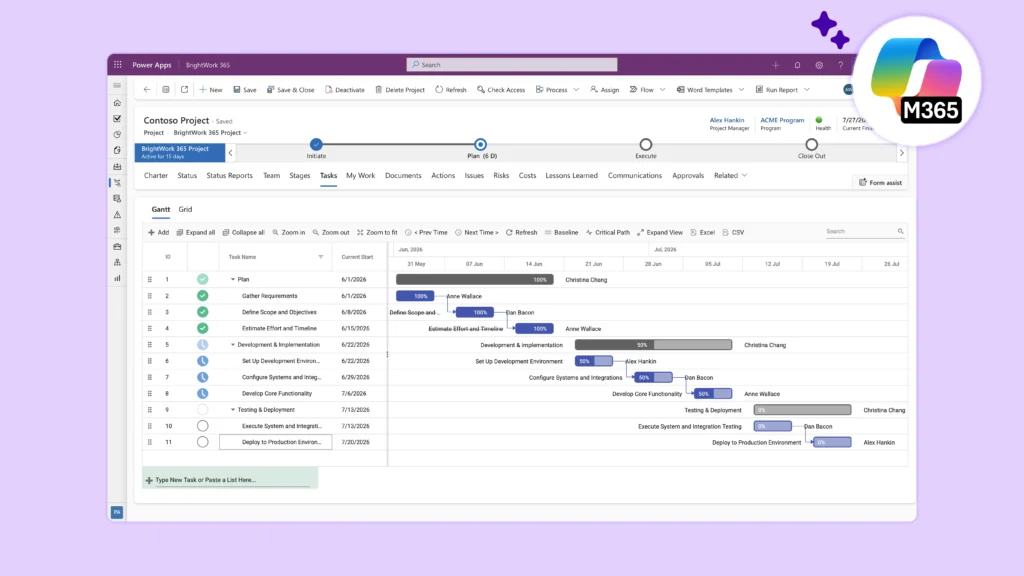The height and width of the screenshot is (576, 1024).
Task: Click the notifications bell icon
Action: pyautogui.click(x=797, y=65)
